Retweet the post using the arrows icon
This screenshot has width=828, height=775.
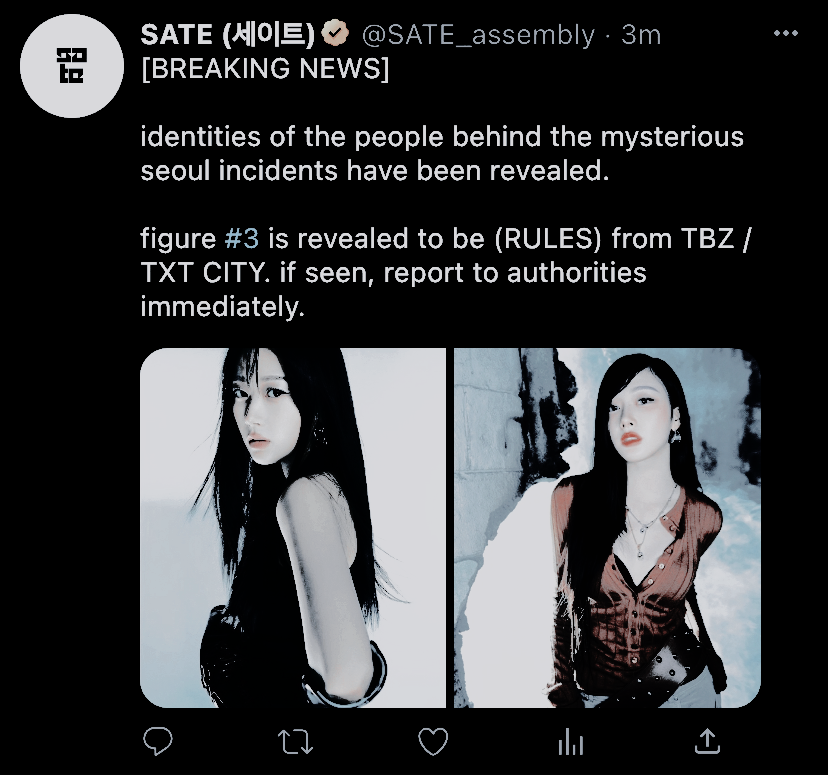(295, 741)
